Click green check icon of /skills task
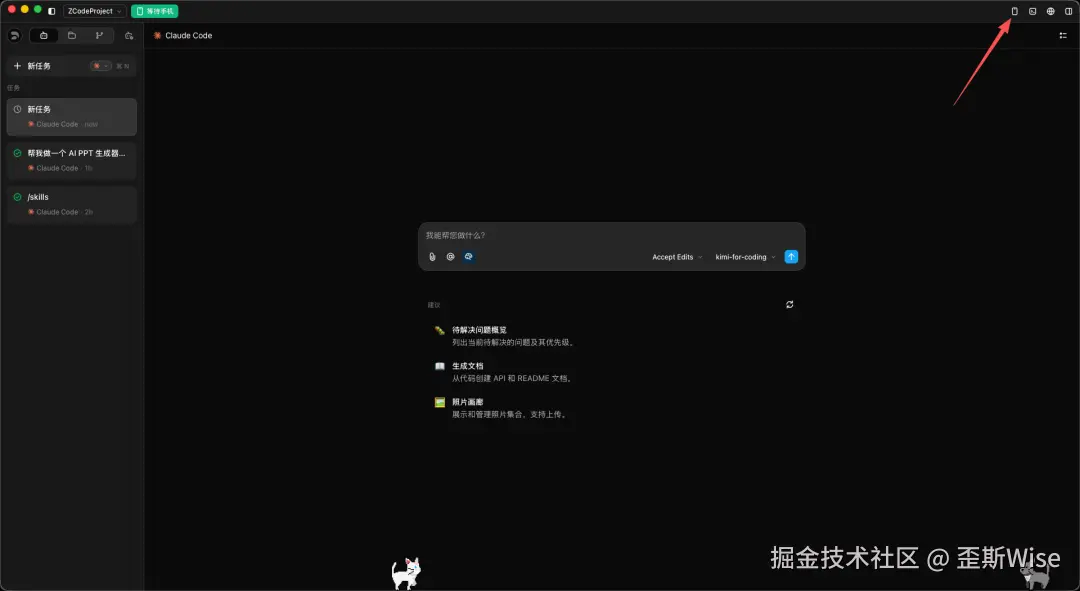This screenshot has height=591, width=1080. 17,197
